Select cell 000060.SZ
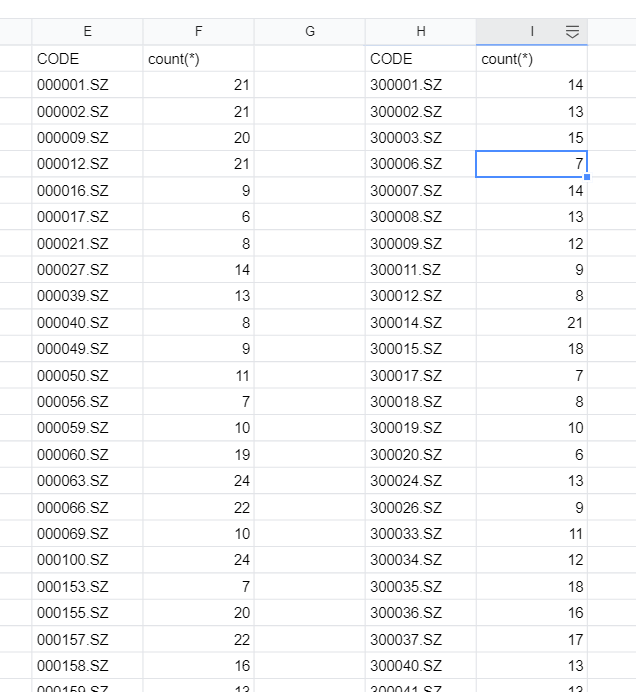636x692 pixels. click(87, 454)
